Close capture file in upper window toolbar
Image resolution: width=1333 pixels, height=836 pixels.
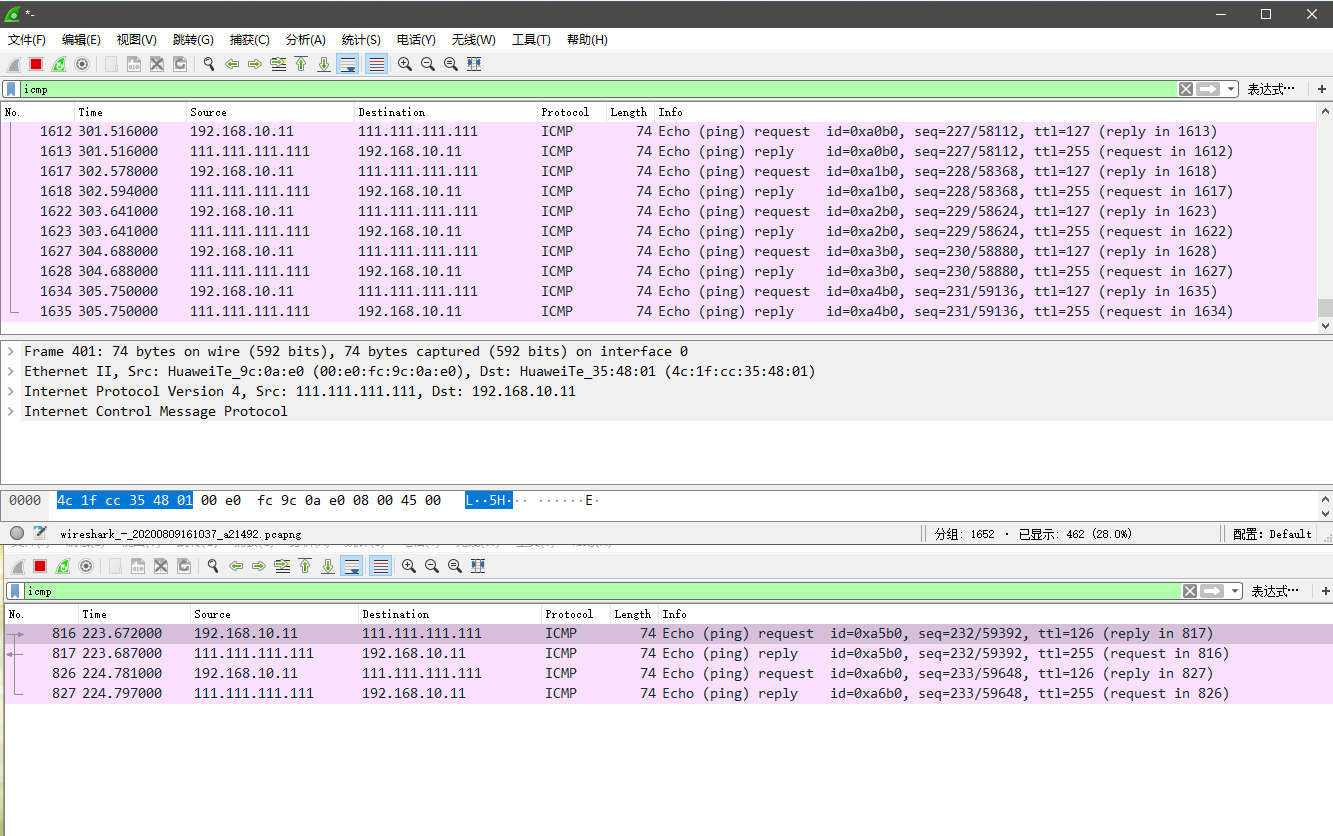[157, 64]
